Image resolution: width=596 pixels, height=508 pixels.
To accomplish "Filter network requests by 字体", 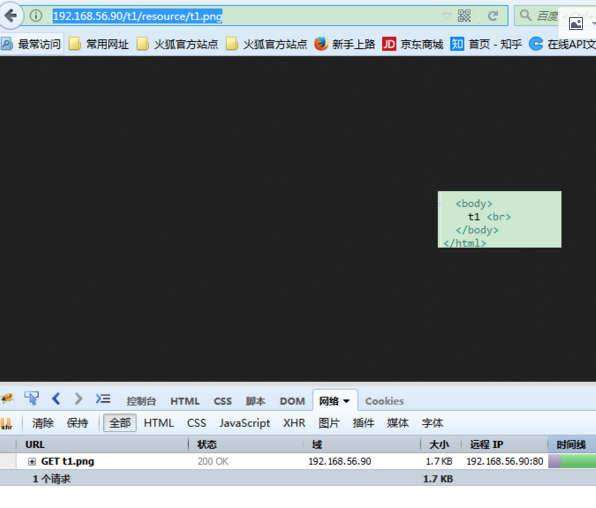I will [x=433, y=423].
